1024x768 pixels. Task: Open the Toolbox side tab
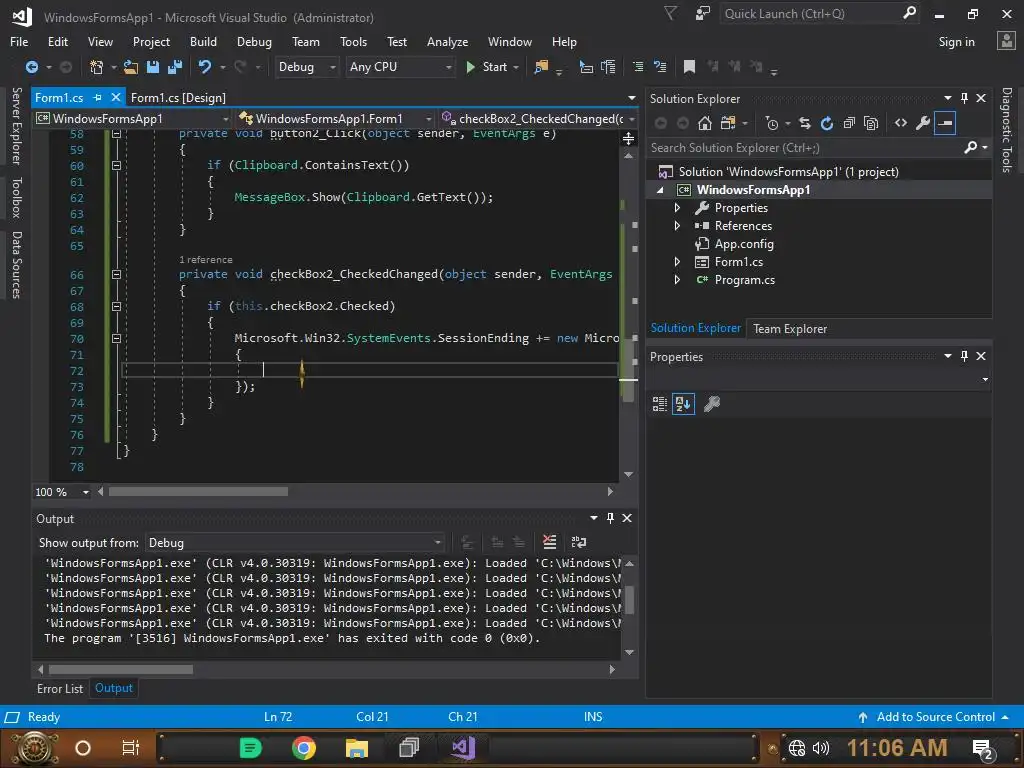pos(16,197)
